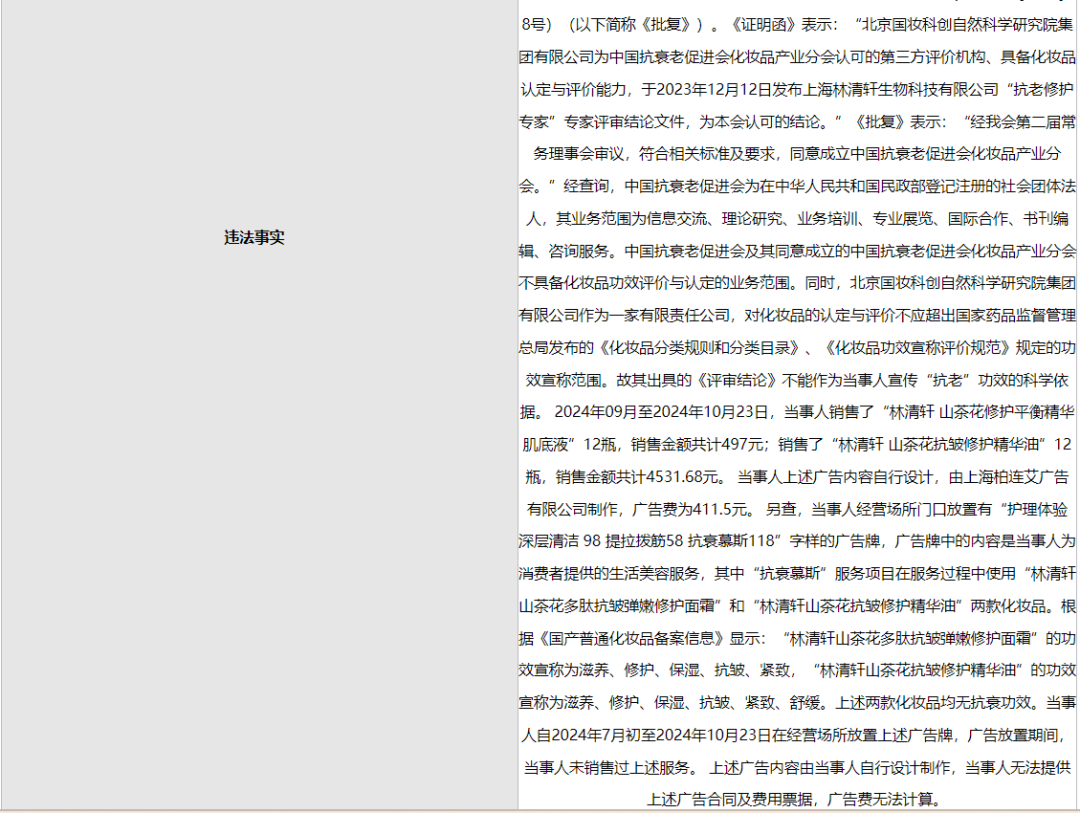1080x813 pixels.
Task: Click 《化妆品分类规则和分类目录》 regulation title
Action: [x=701, y=347]
